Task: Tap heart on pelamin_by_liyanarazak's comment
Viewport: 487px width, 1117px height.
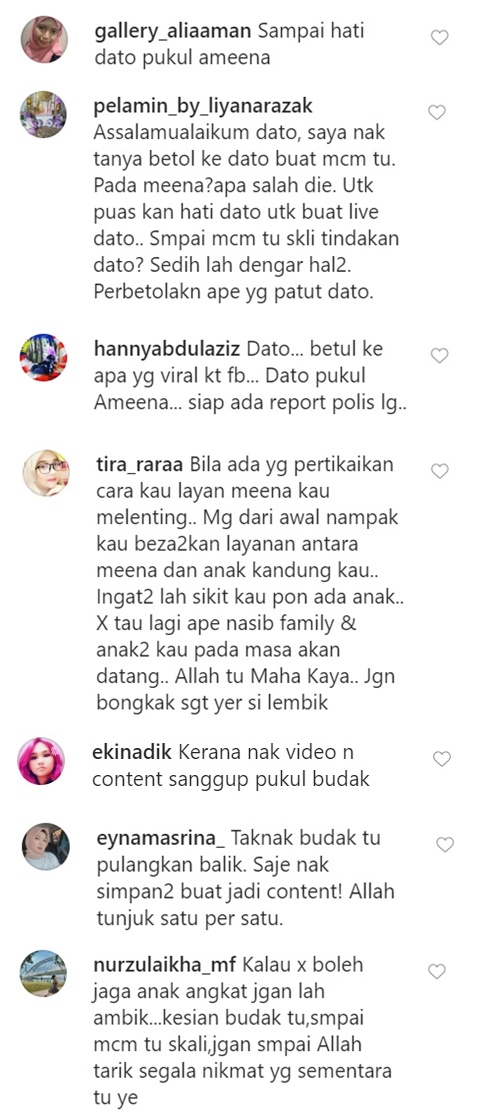Action: (x=437, y=112)
